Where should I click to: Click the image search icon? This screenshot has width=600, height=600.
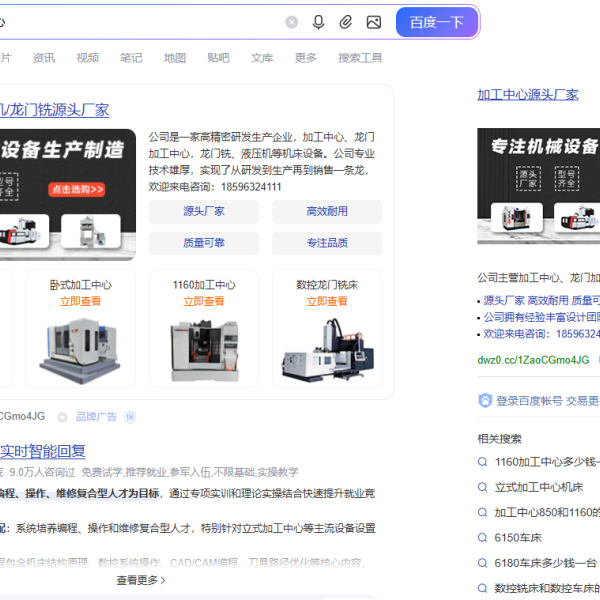click(x=374, y=22)
